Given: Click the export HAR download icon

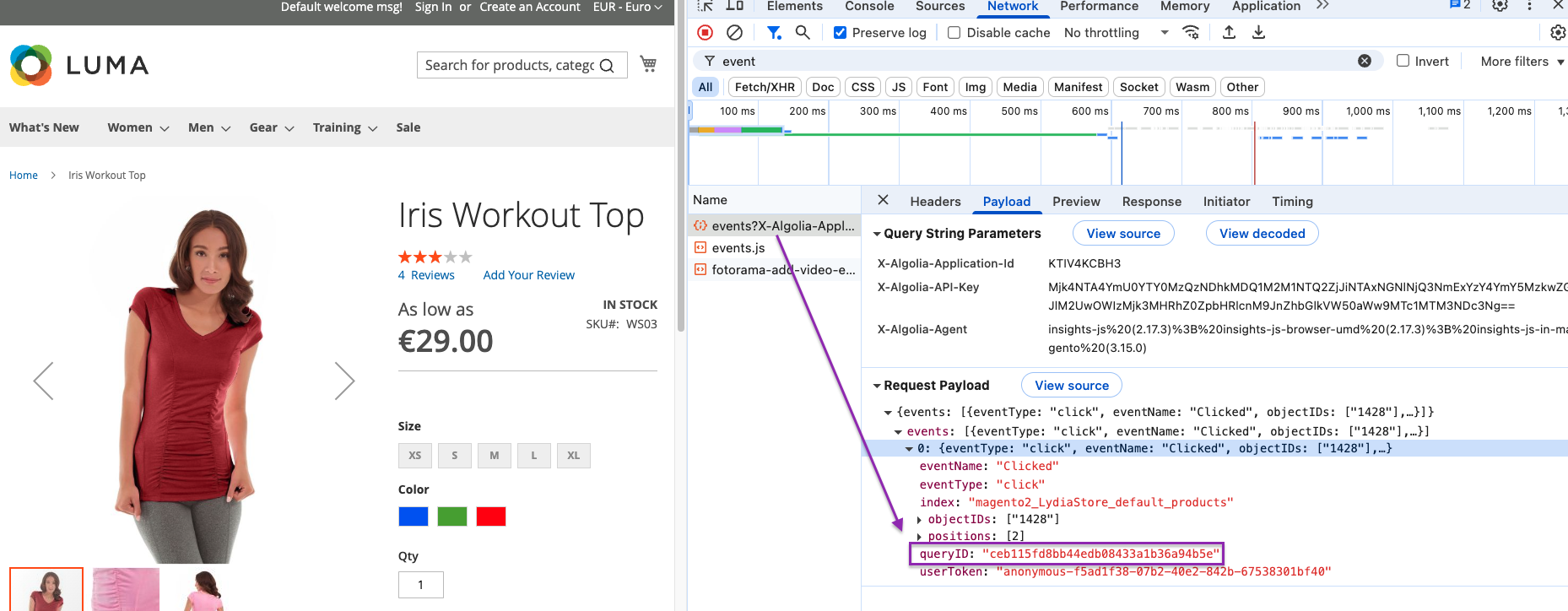Looking at the screenshot, I should [1258, 33].
